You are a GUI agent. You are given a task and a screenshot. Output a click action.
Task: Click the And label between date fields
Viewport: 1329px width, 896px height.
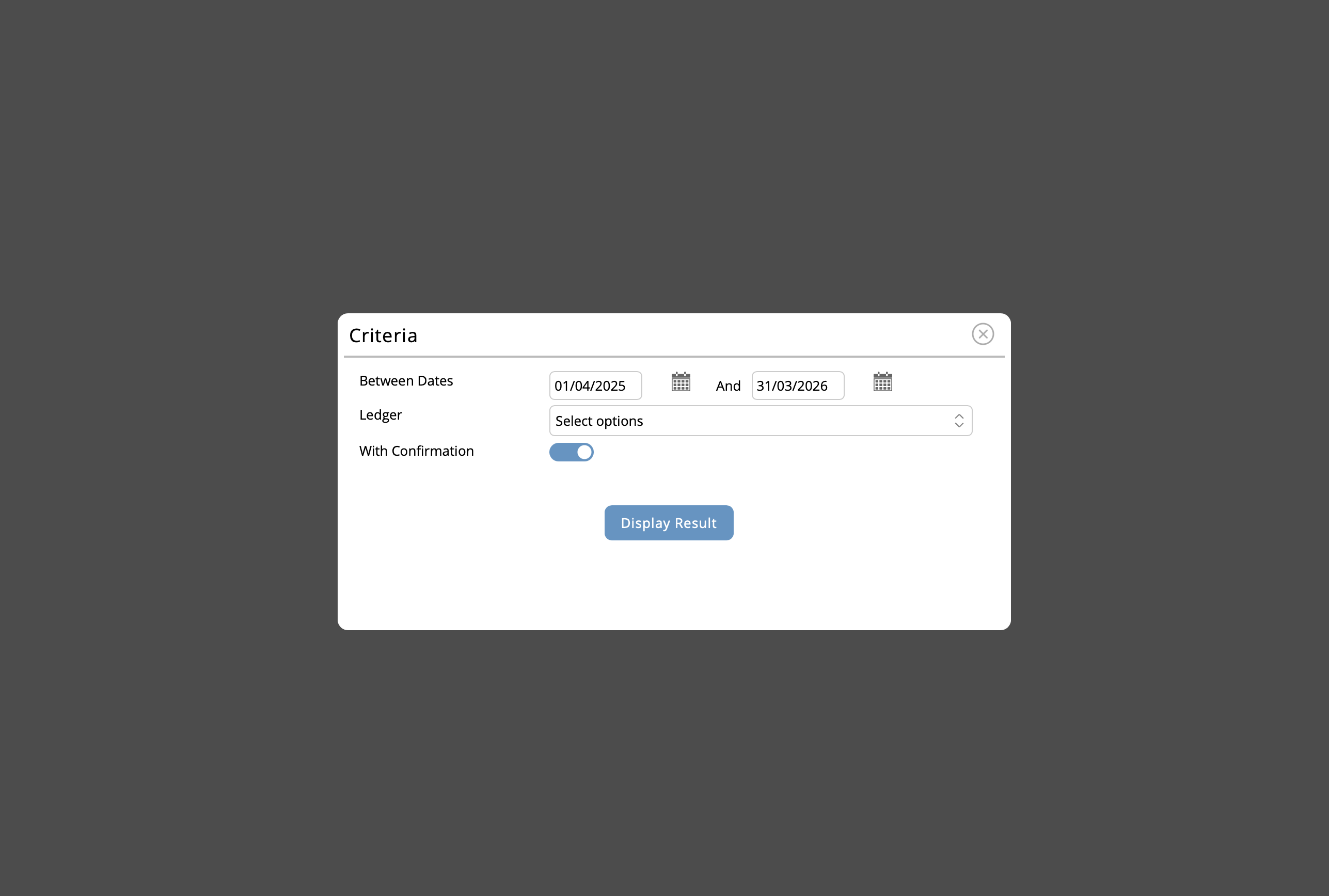pyautogui.click(x=727, y=386)
